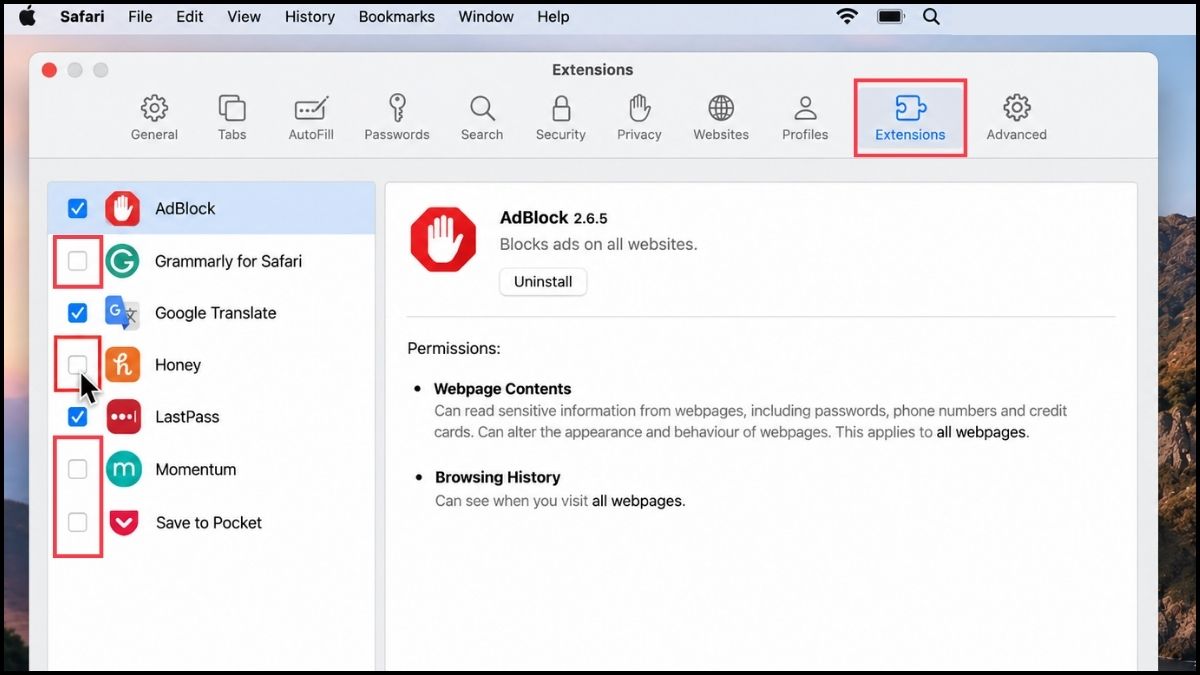Open the Privacy hand icon

tap(639, 108)
